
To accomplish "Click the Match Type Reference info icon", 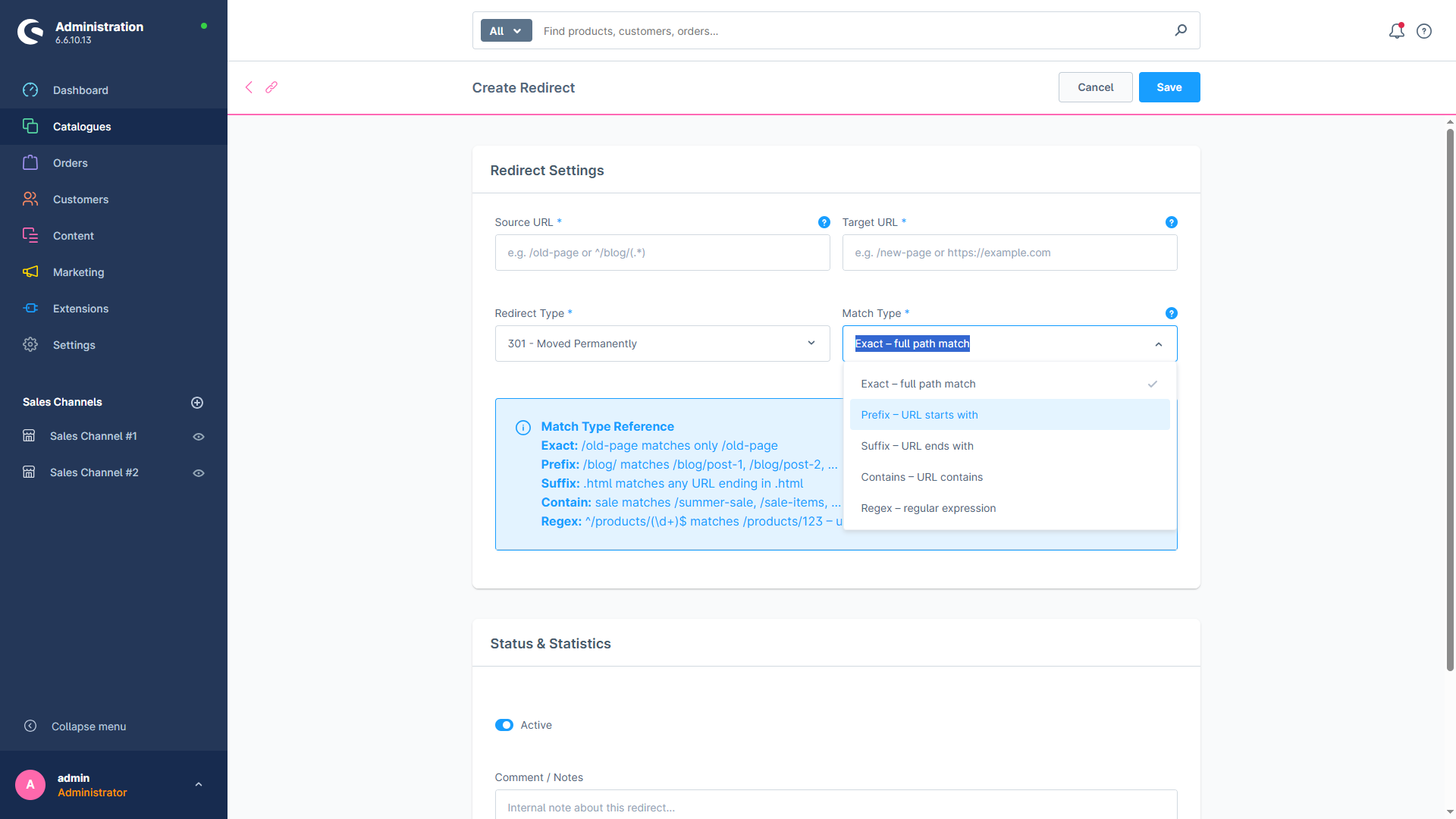I will (523, 428).
